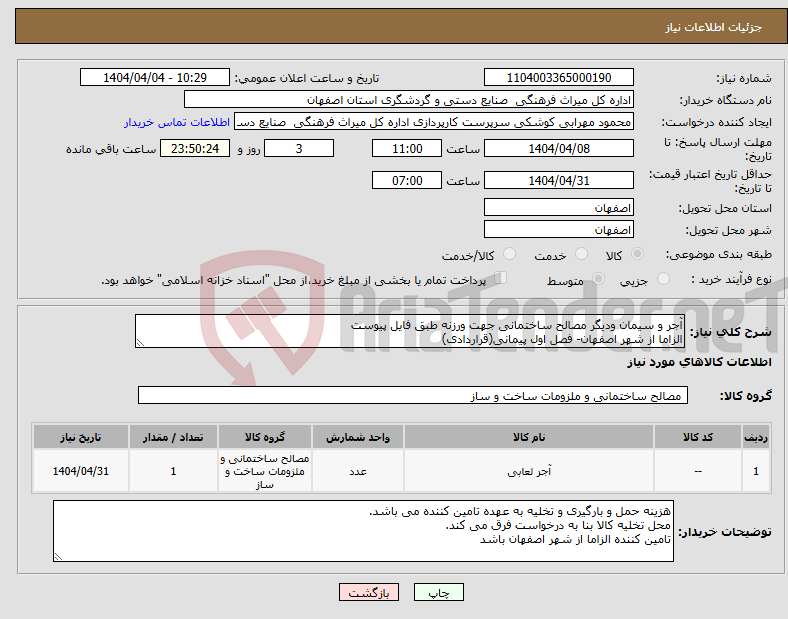
Task: Click the deadline time field 11:00
Action: click(407, 148)
